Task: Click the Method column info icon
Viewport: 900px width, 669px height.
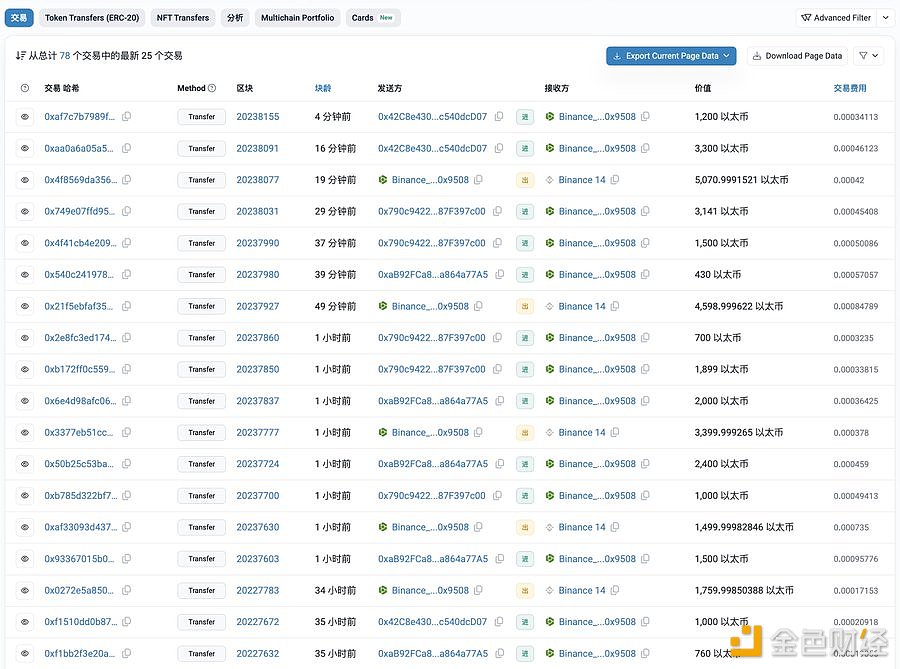Action: click(x=209, y=88)
